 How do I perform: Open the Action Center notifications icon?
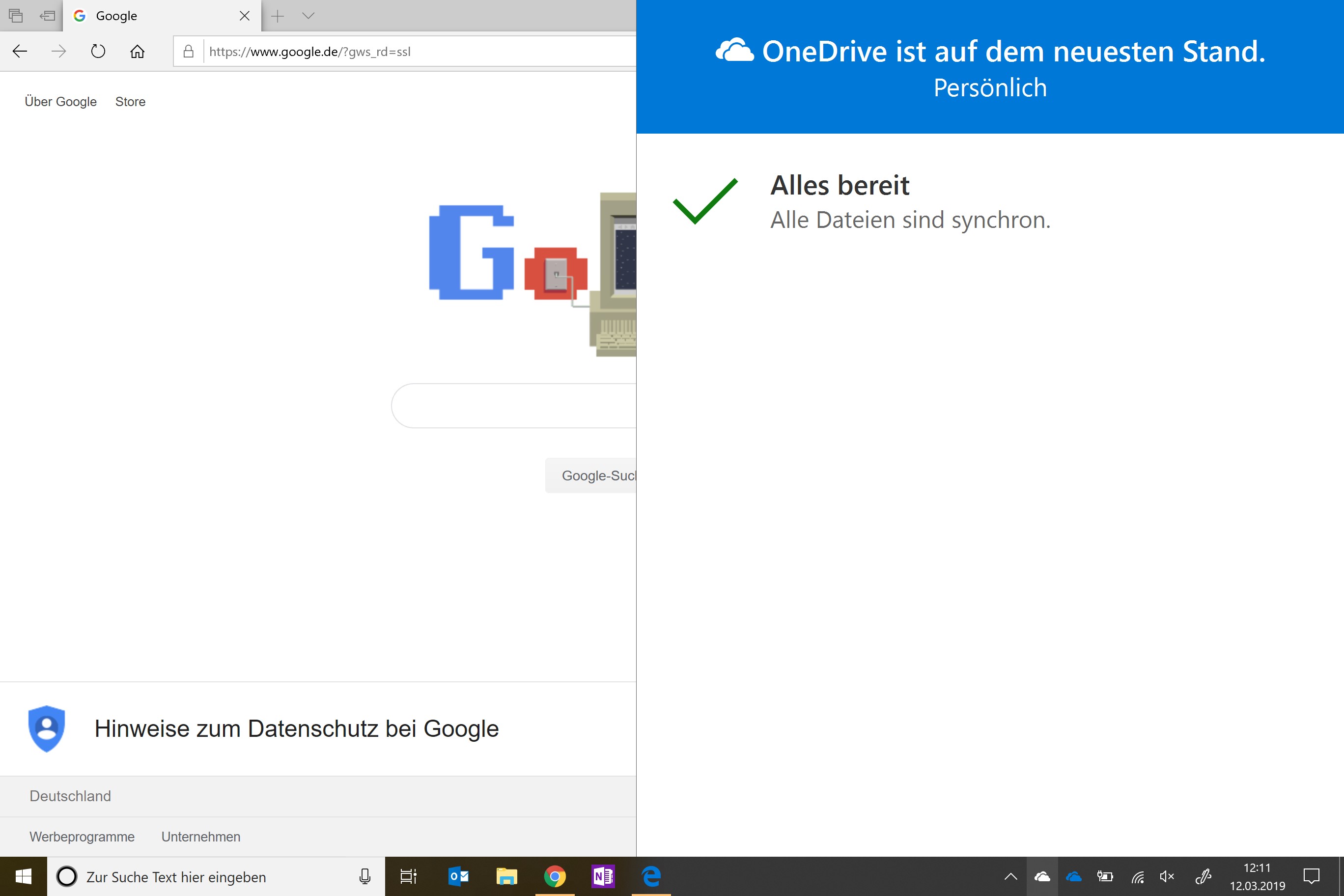coord(1312,876)
